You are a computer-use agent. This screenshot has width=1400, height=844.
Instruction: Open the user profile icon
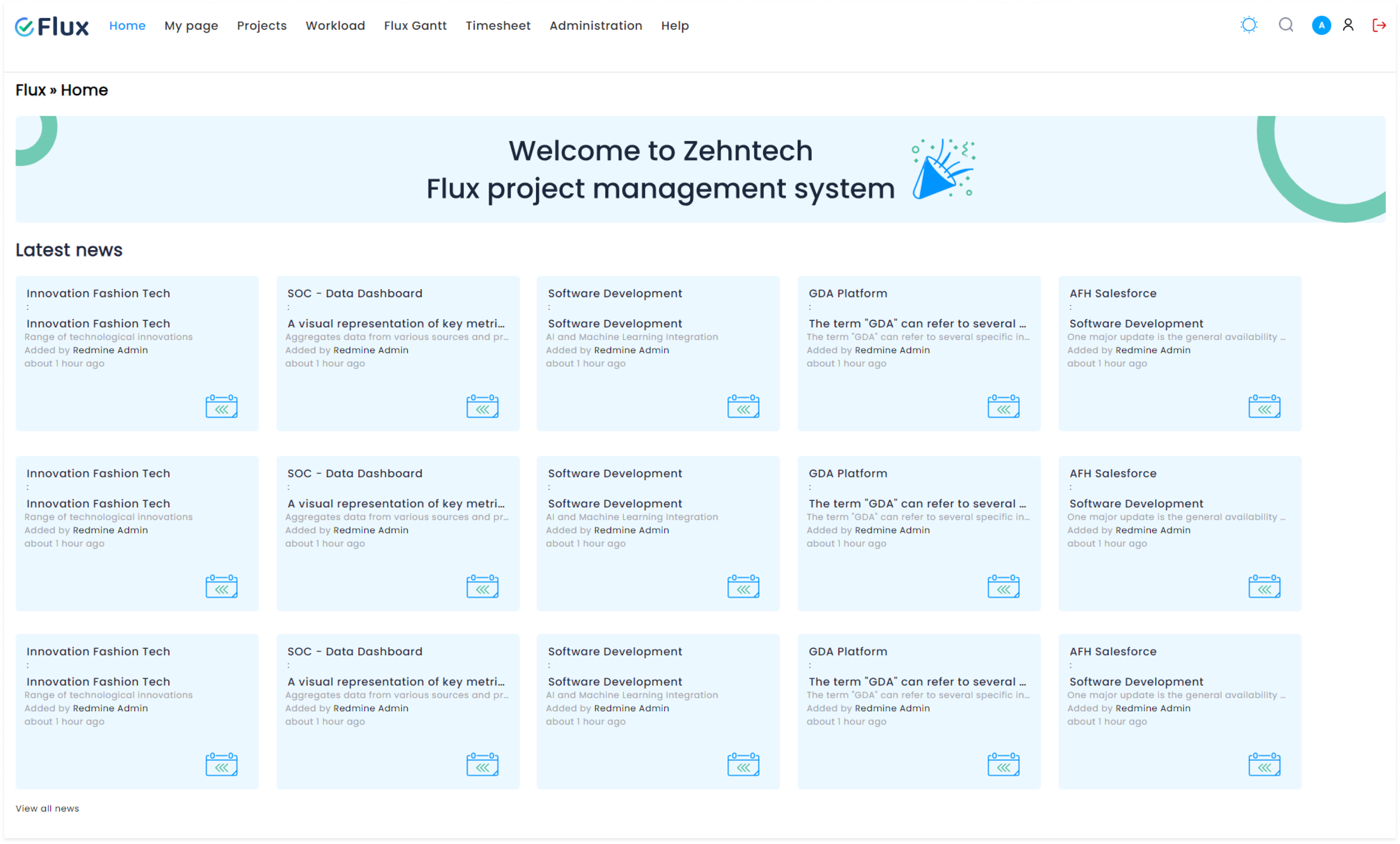tap(1348, 25)
